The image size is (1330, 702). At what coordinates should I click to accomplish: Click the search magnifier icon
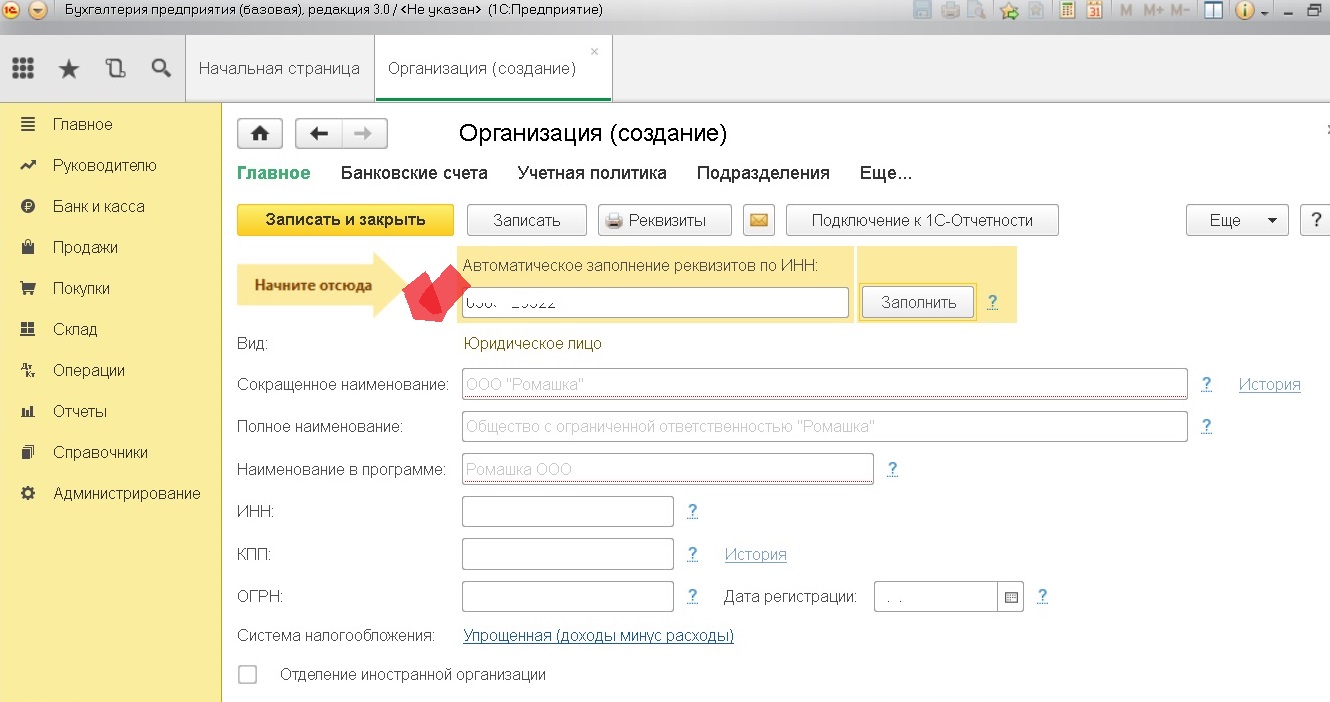pos(160,68)
